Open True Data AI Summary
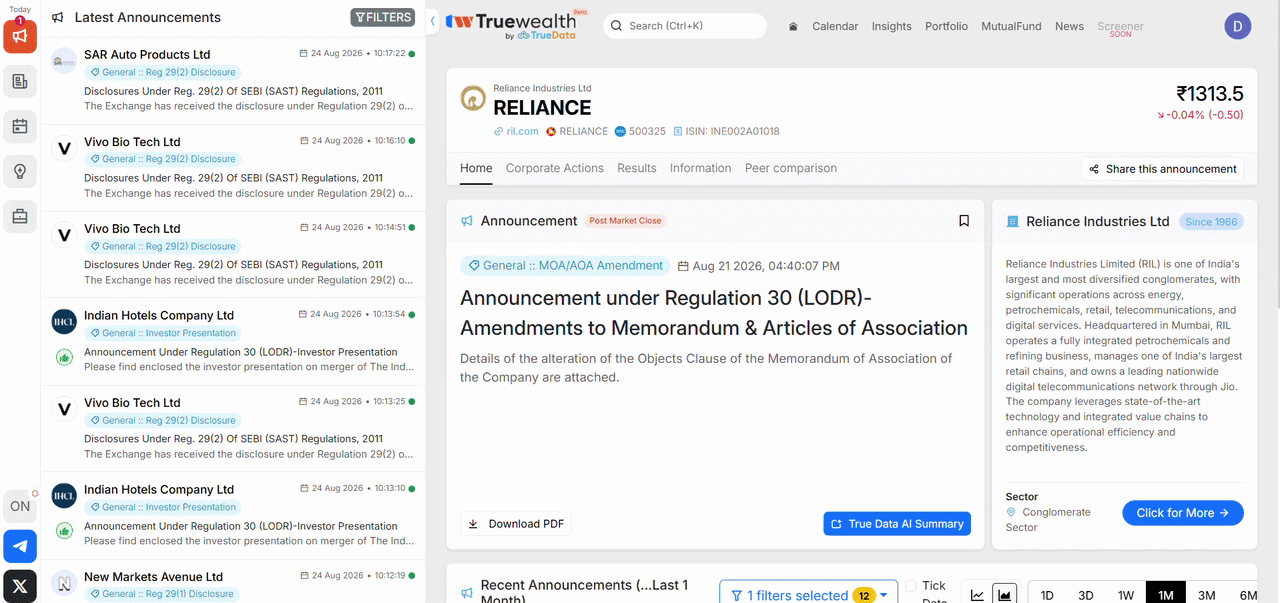The height and width of the screenshot is (603, 1280). point(897,524)
